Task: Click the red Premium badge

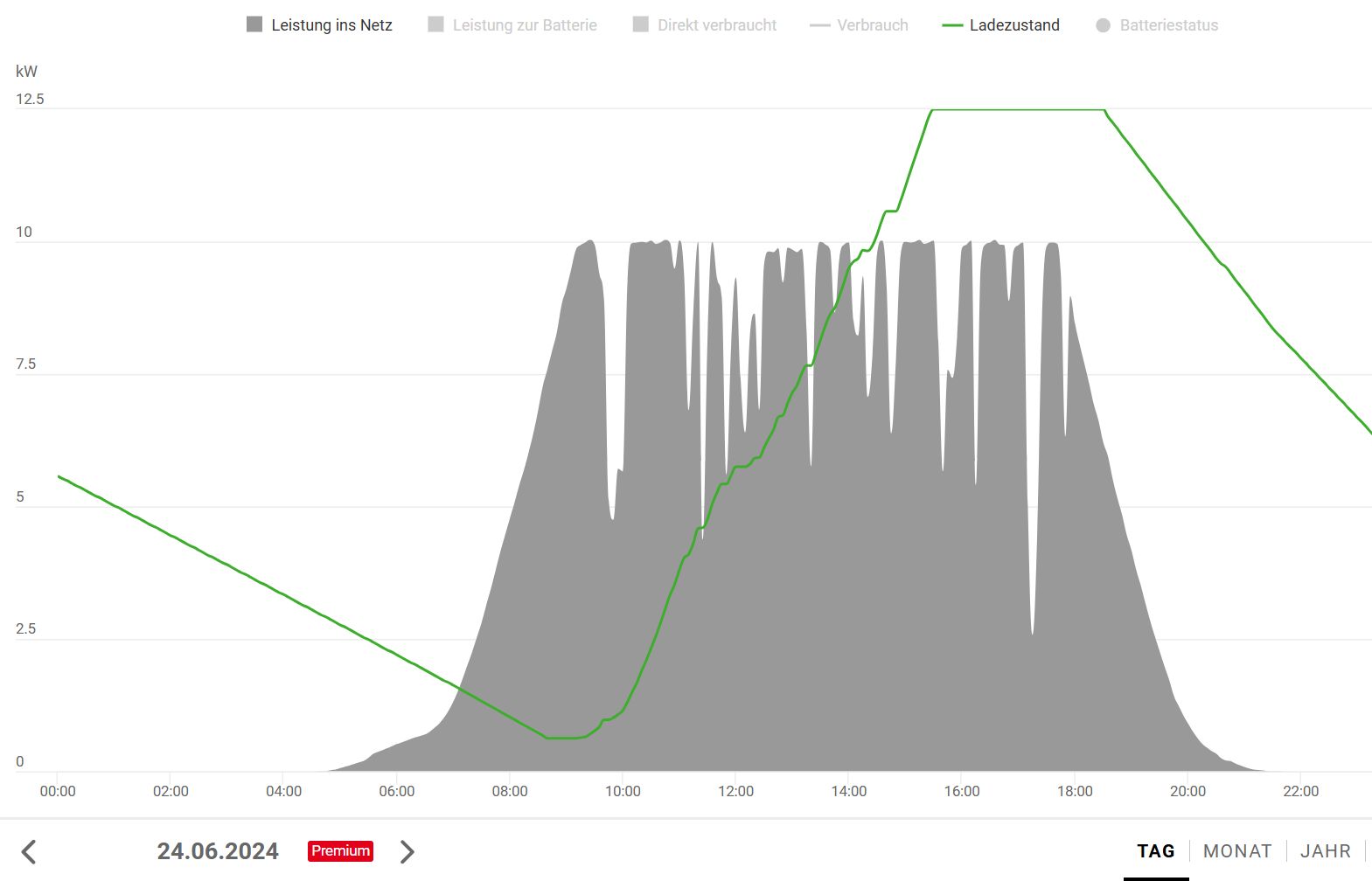Action: [x=340, y=851]
